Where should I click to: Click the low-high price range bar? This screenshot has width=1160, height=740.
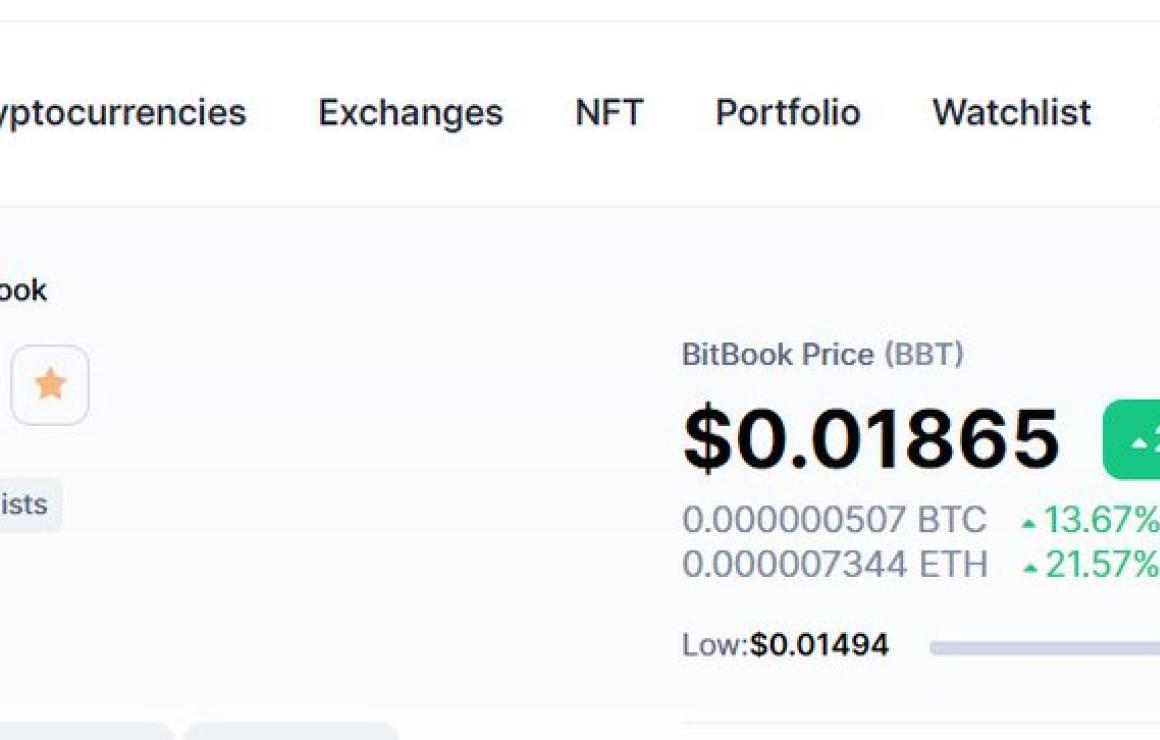[x=1045, y=648]
